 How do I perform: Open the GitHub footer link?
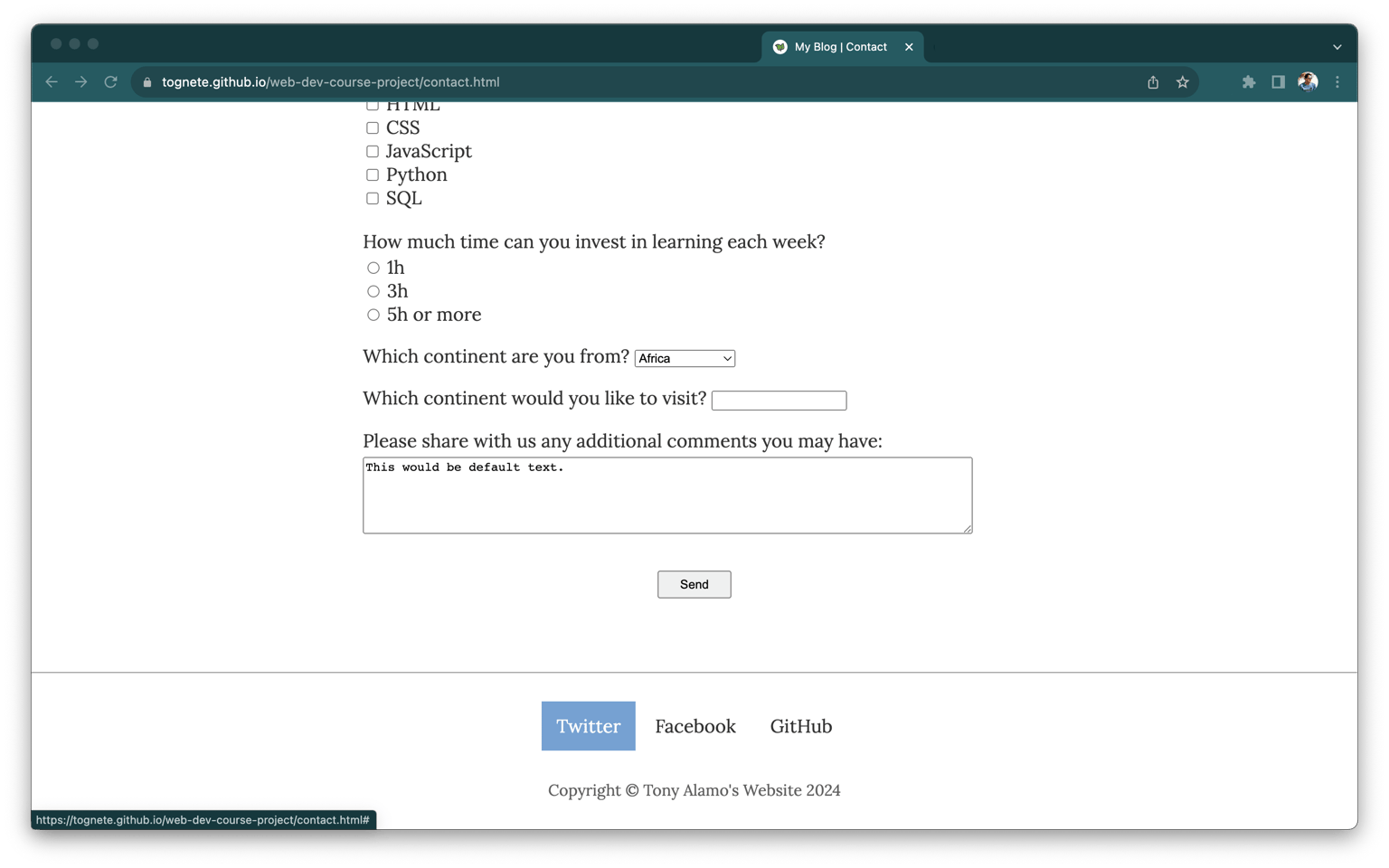click(x=801, y=726)
